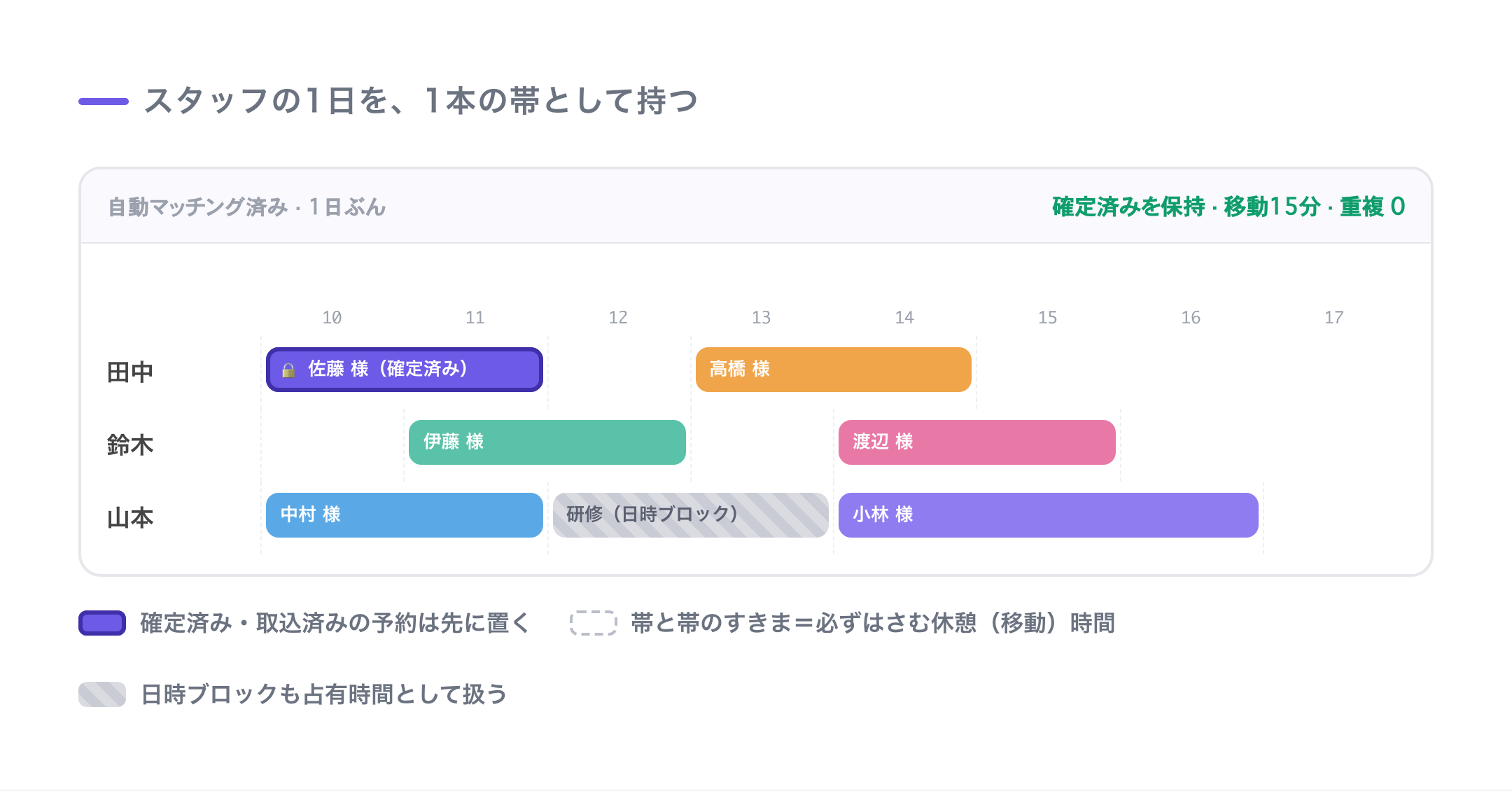Select the 中村 様 blue booking bar
Image resolution: width=1512 pixels, height=791 pixels.
(405, 515)
